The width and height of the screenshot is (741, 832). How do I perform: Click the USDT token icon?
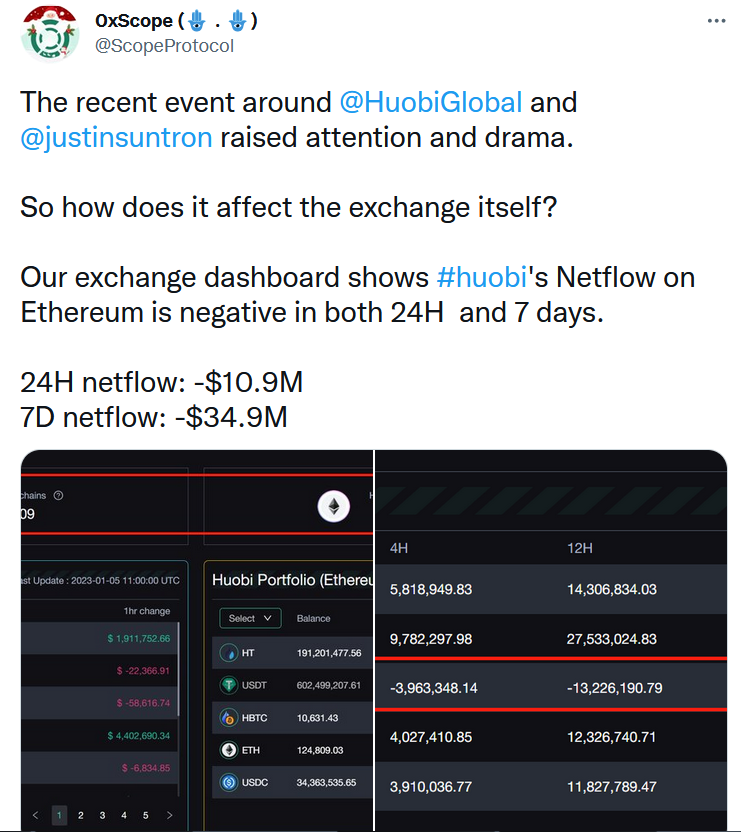[x=228, y=685]
